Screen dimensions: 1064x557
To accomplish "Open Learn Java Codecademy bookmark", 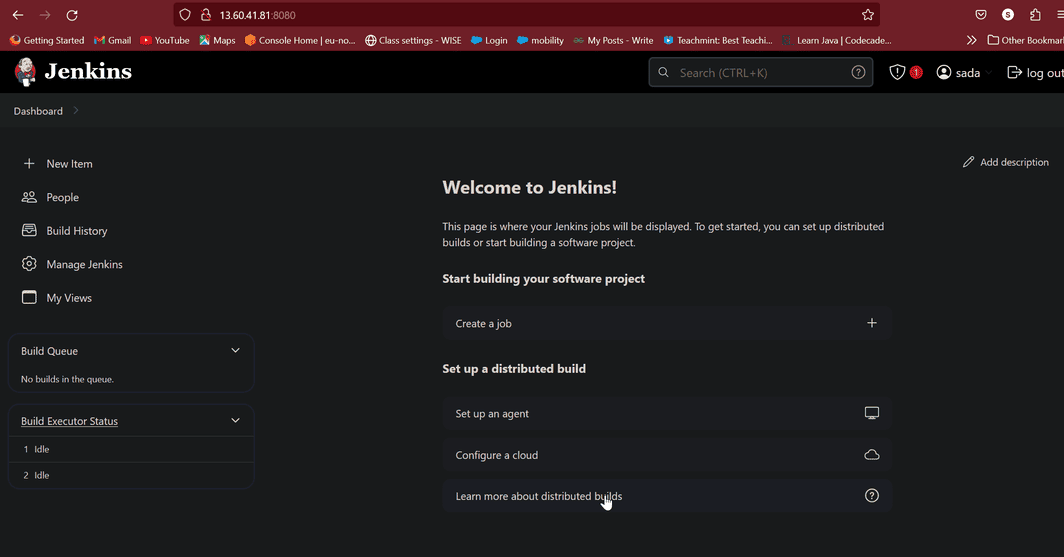I will click(x=837, y=40).
